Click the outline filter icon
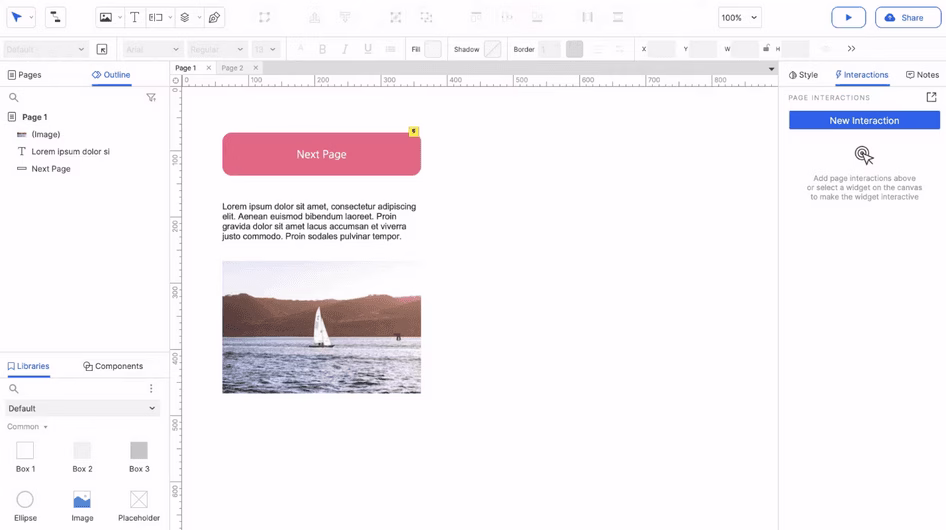This screenshot has width=946, height=530. click(151, 97)
